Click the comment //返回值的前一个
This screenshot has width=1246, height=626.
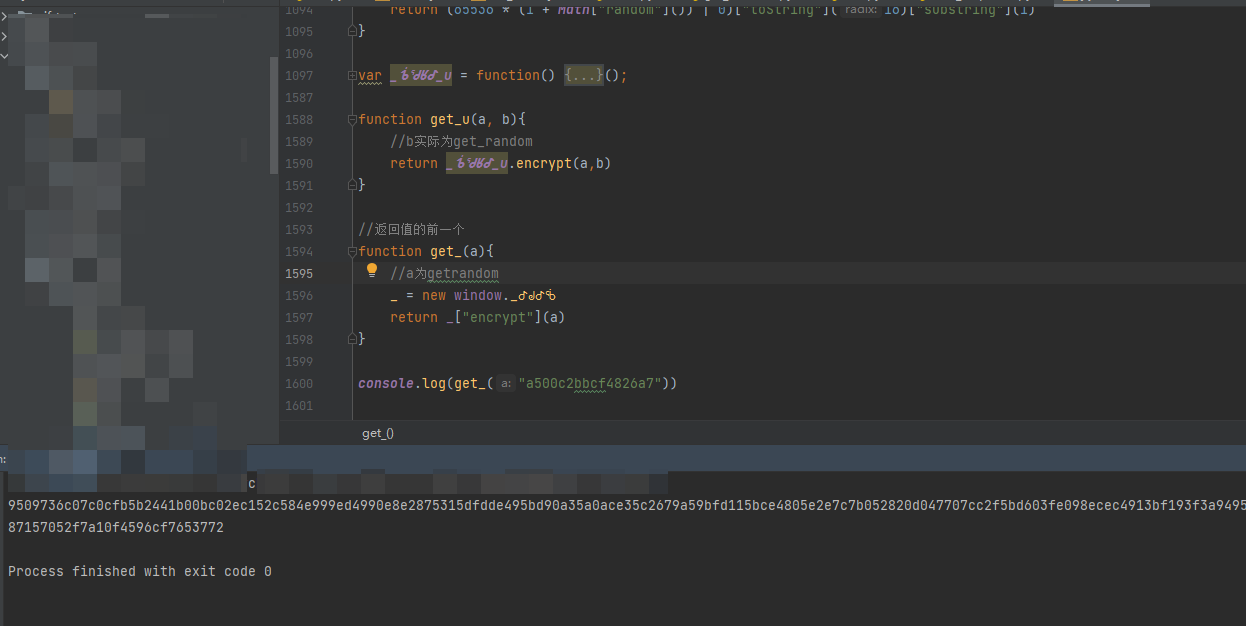tap(412, 229)
